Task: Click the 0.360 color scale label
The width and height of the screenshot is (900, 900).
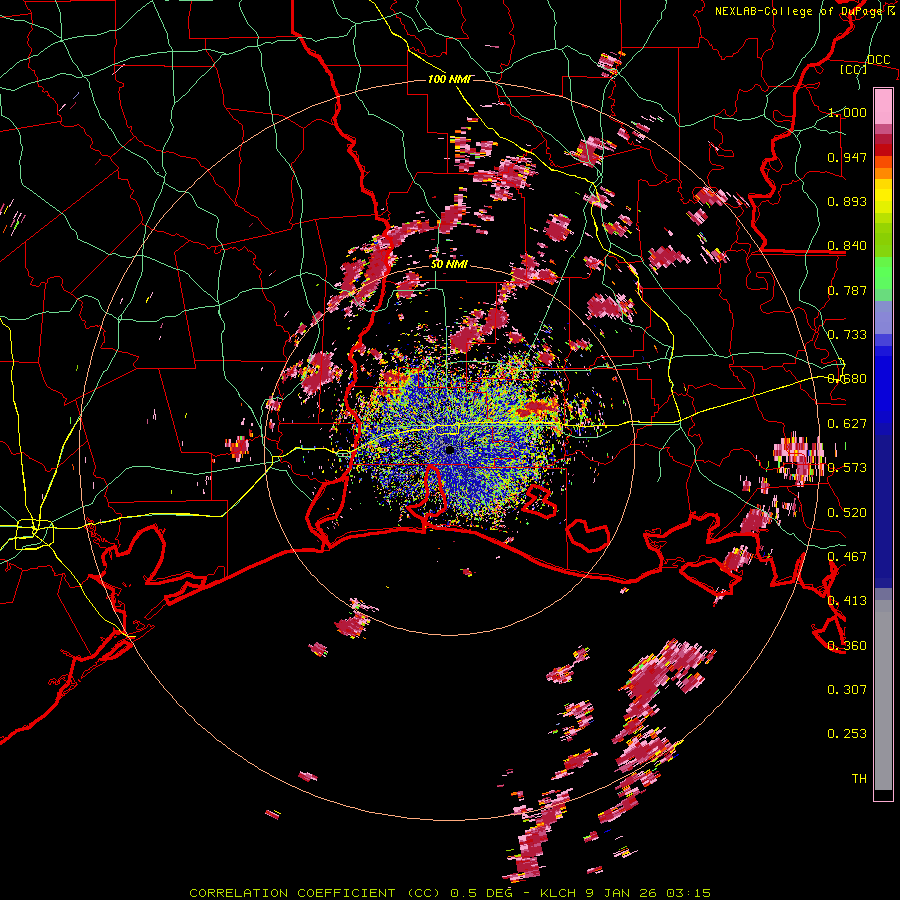Action: click(847, 646)
